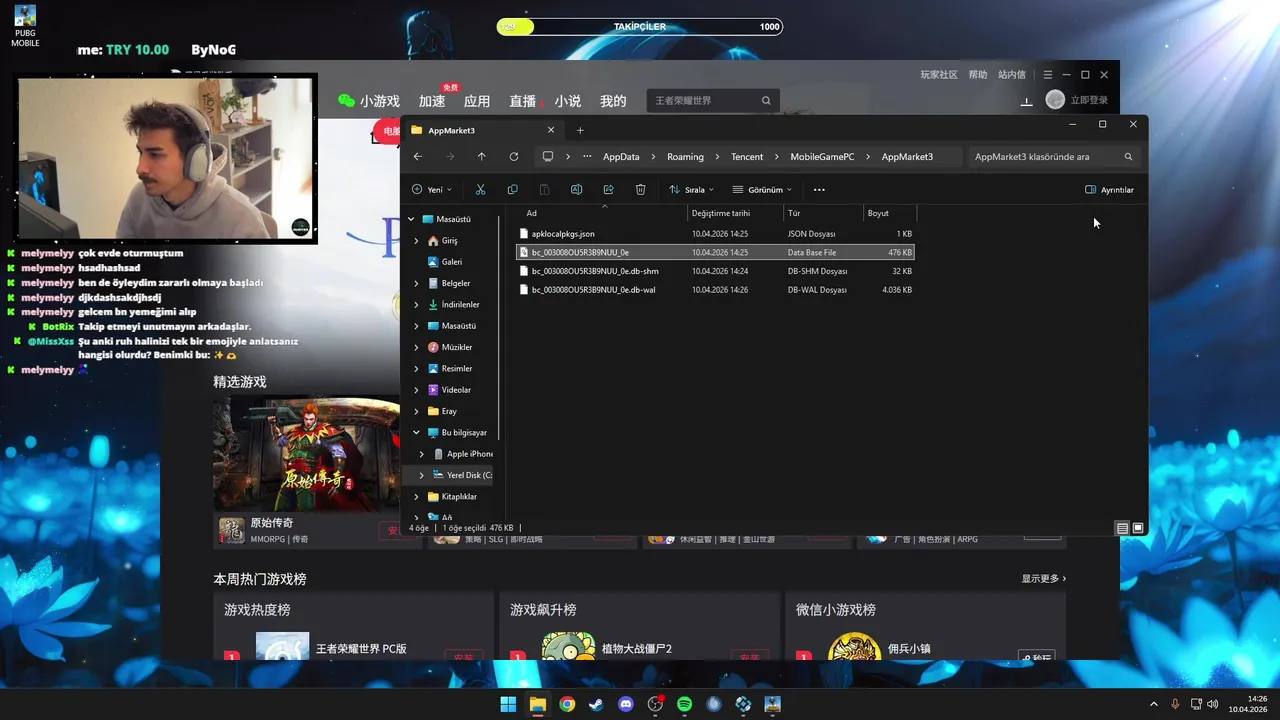Click the PC monitor icon in address bar
1280x720 pixels.
coord(547,157)
